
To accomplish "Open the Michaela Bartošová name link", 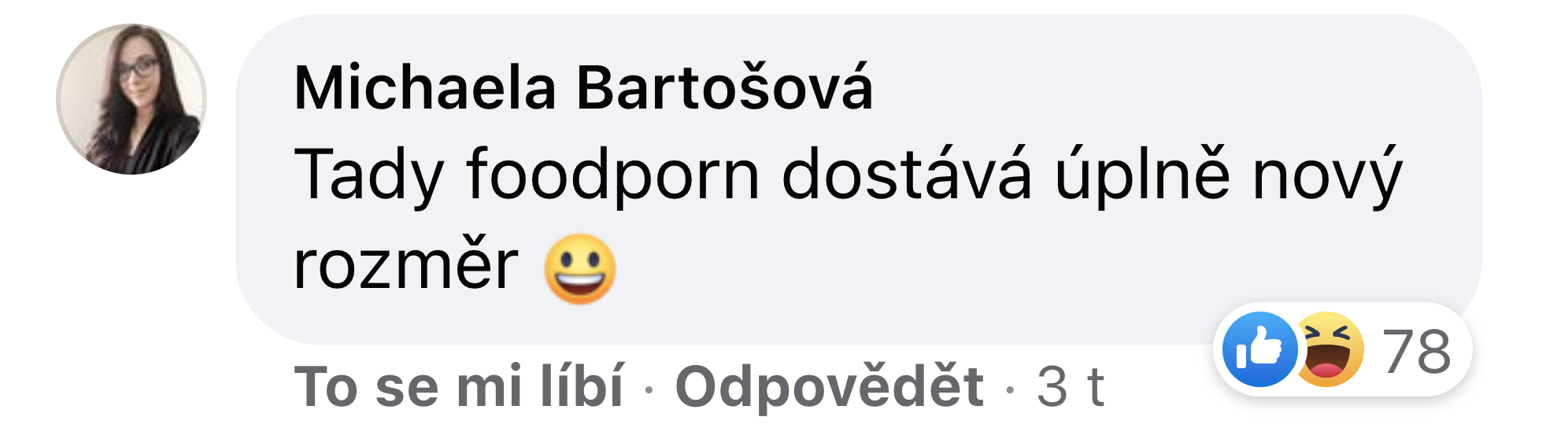I will pyautogui.click(x=583, y=87).
